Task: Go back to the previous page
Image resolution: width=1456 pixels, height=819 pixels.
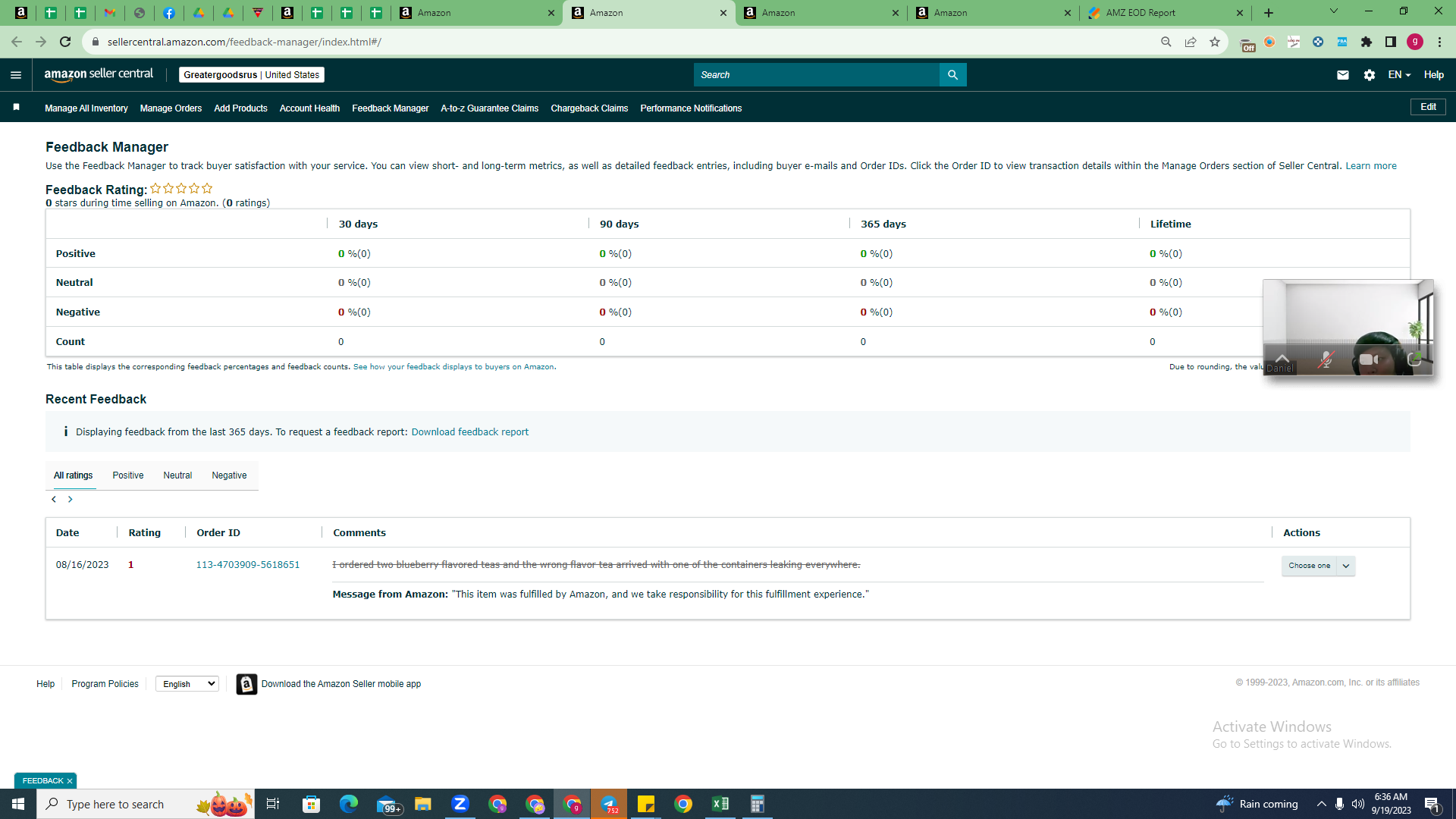Action: pos(17,42)
